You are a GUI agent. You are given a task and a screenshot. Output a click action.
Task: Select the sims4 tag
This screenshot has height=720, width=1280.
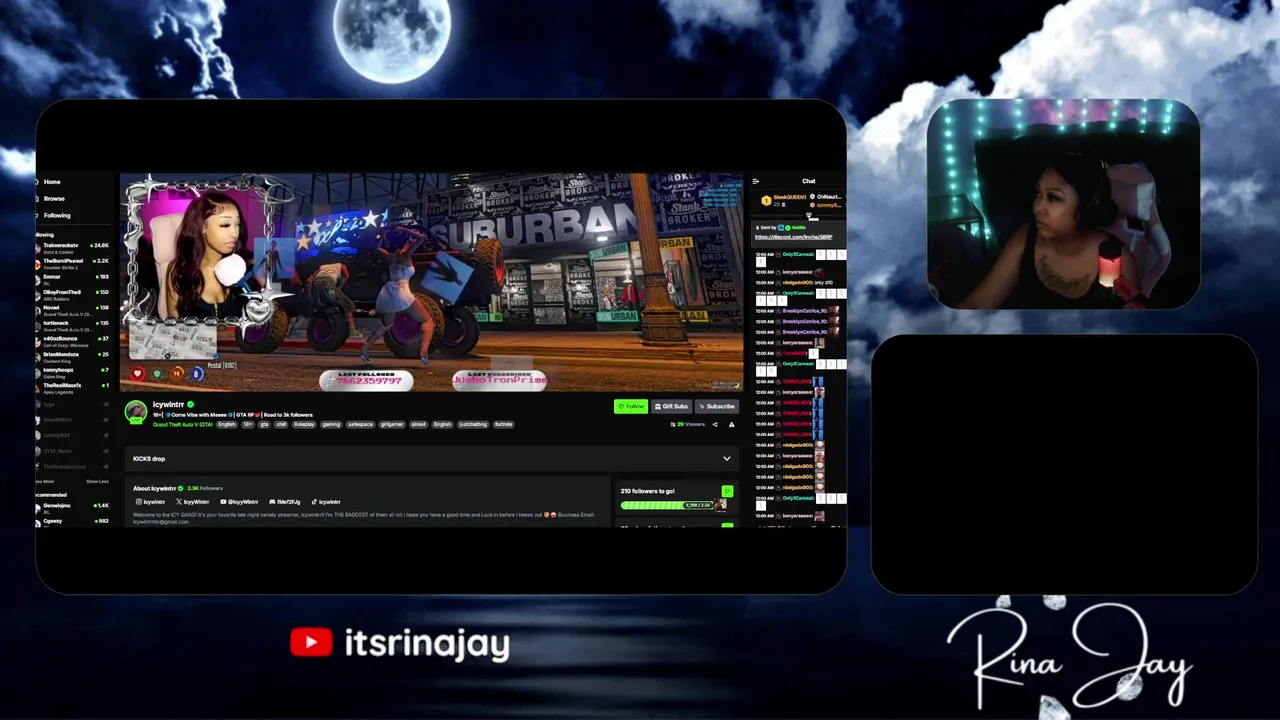click(419, 425)
